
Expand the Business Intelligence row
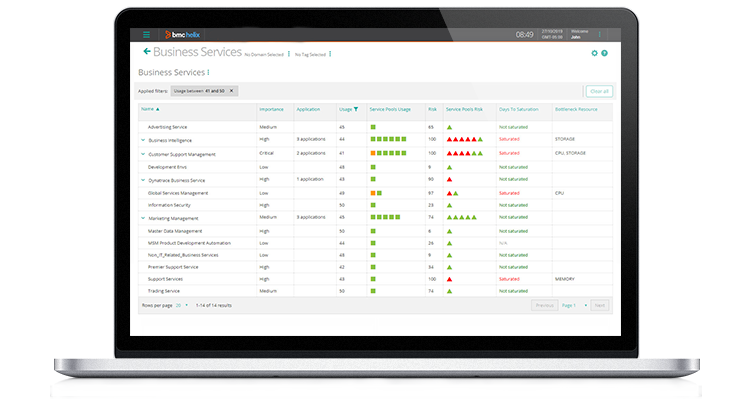click(x=143, y=141)
